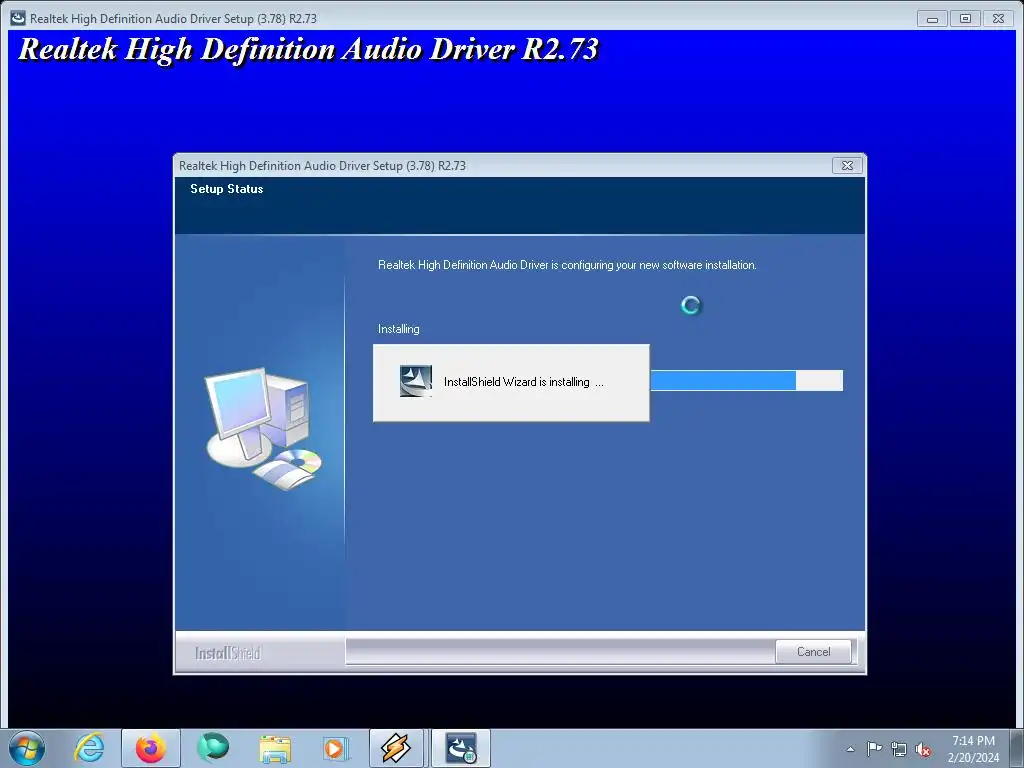This screenshot has height=768, width=1024.
Task: Open the Action Center flag icon
Action: (x=874, y=749)
